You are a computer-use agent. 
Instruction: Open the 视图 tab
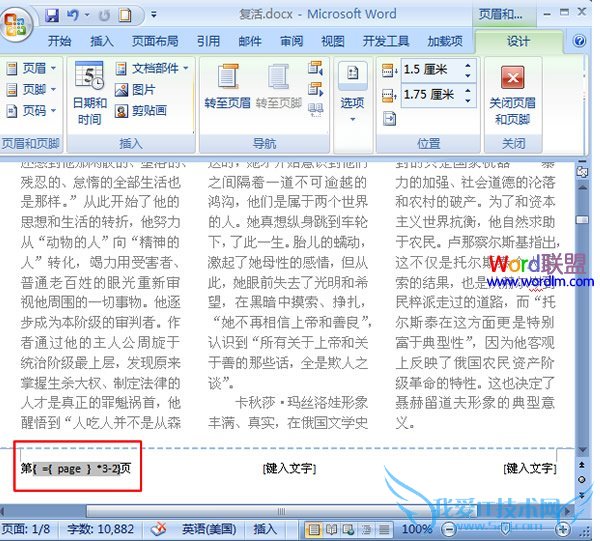tap(333, 41)
